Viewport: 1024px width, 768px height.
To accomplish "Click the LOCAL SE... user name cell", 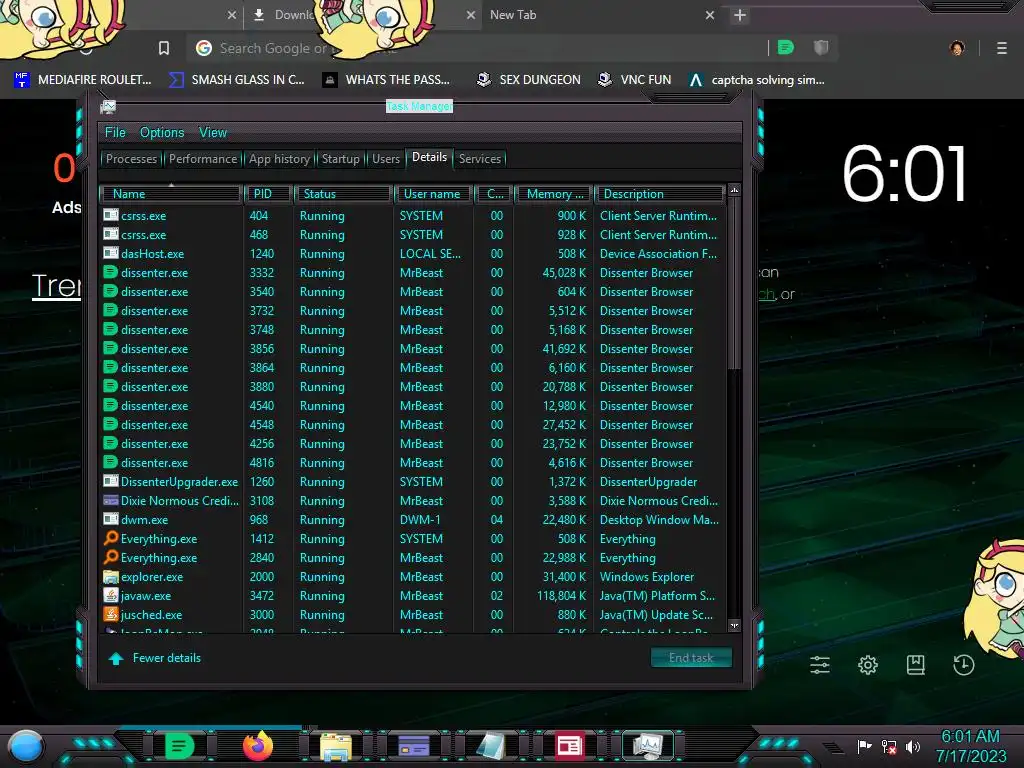I will point(430,253).
